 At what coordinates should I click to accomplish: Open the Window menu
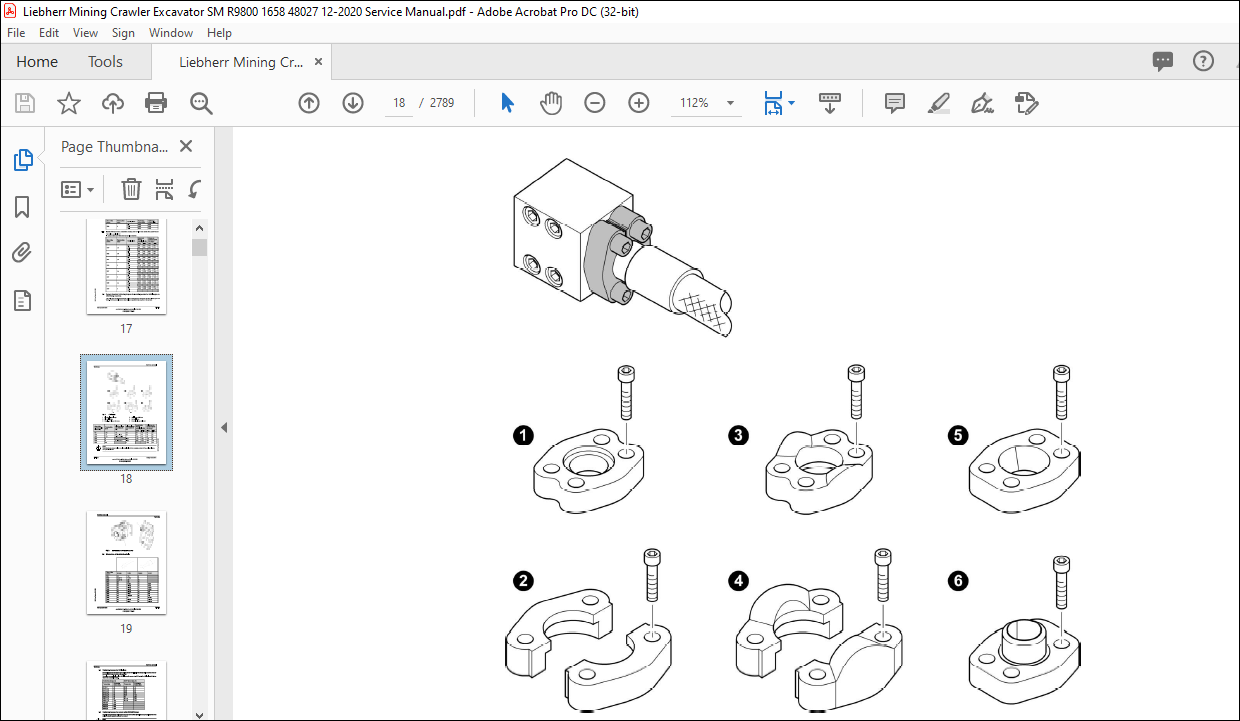tap(171, 33)
